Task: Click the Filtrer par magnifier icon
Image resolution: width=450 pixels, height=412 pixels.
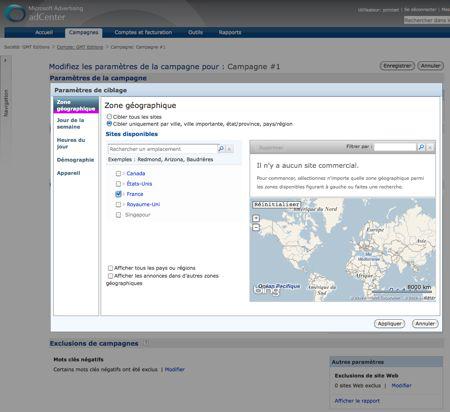Action: 421,147
